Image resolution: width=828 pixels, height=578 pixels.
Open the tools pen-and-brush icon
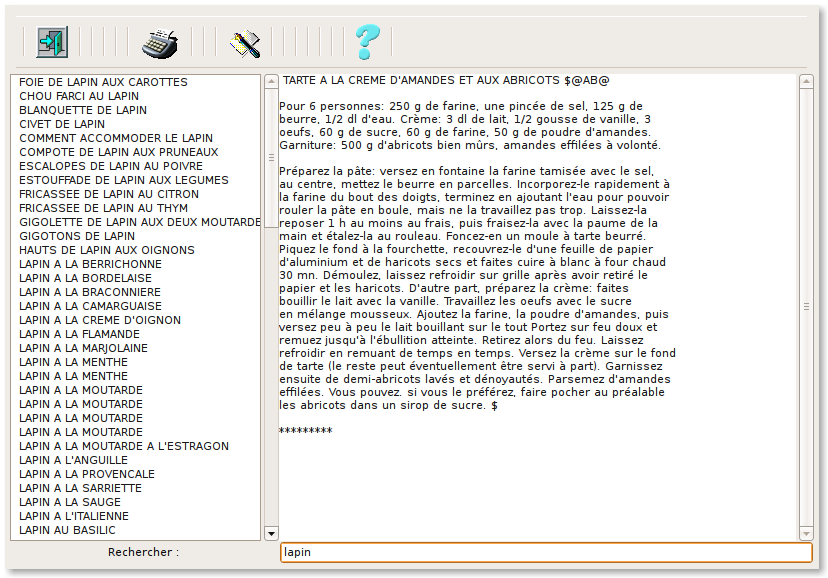click(x=244, y=44)
